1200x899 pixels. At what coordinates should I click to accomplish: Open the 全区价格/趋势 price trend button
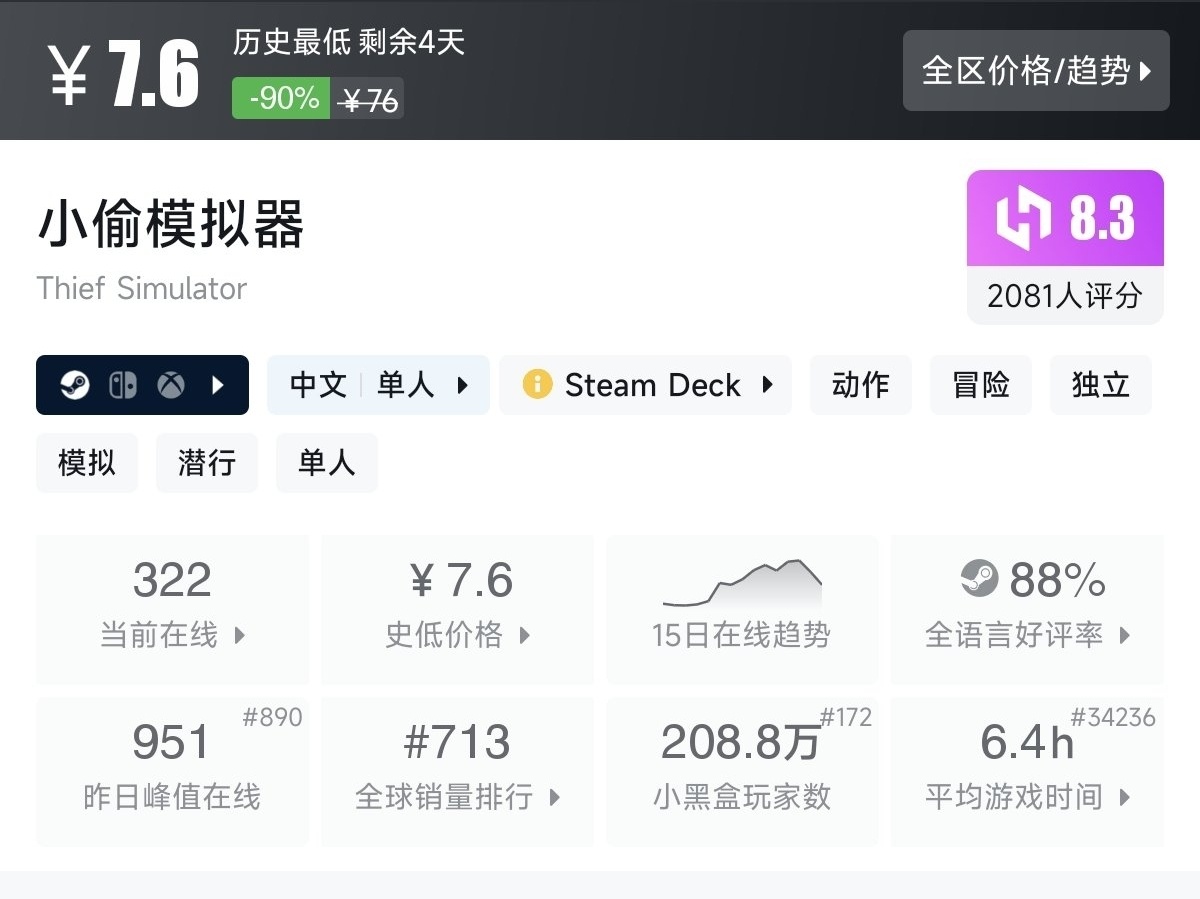click(1036, 71)
